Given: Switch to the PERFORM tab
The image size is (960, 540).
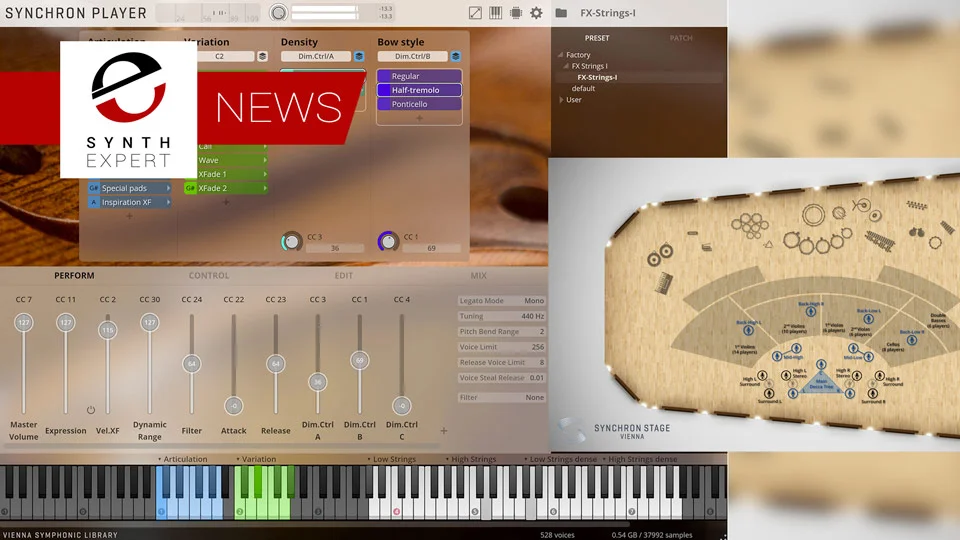Looking at the screenshot, I should click(74, 276).
